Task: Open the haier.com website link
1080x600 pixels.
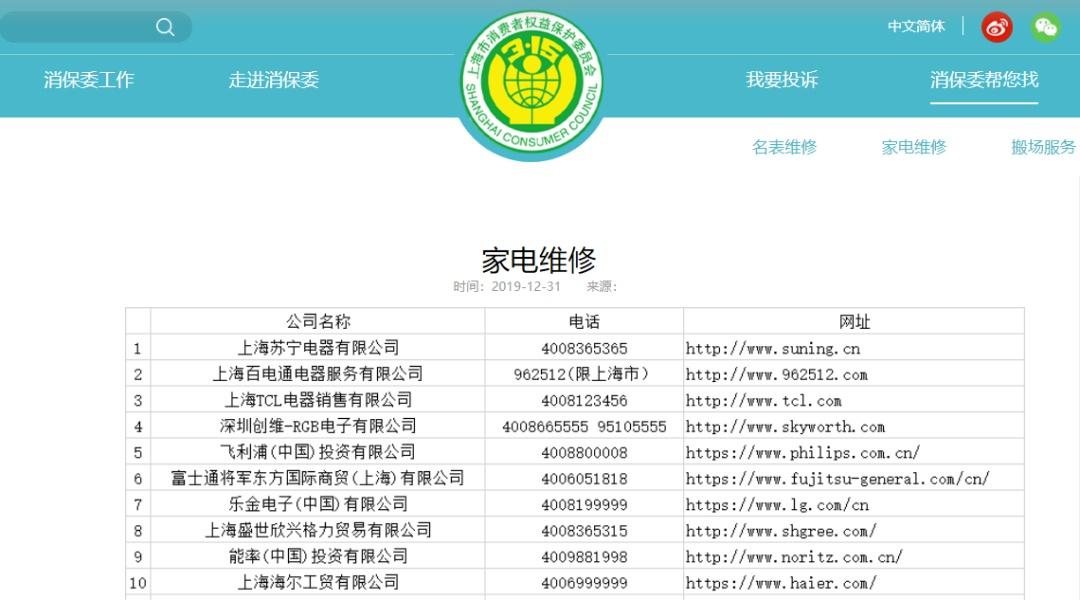Action: coord(781,583)
